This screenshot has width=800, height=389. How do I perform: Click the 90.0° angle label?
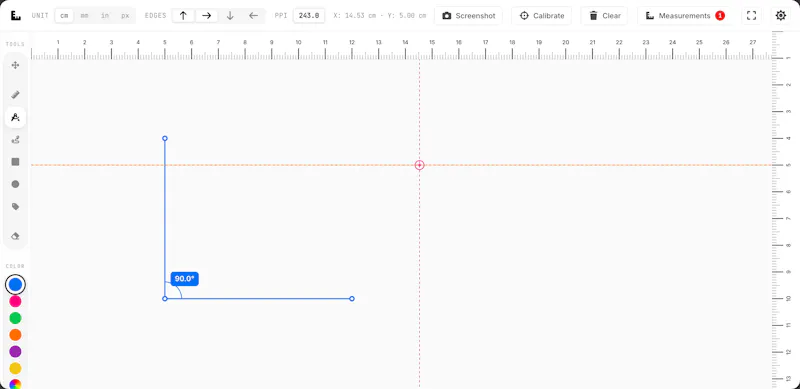pos(184,279)
